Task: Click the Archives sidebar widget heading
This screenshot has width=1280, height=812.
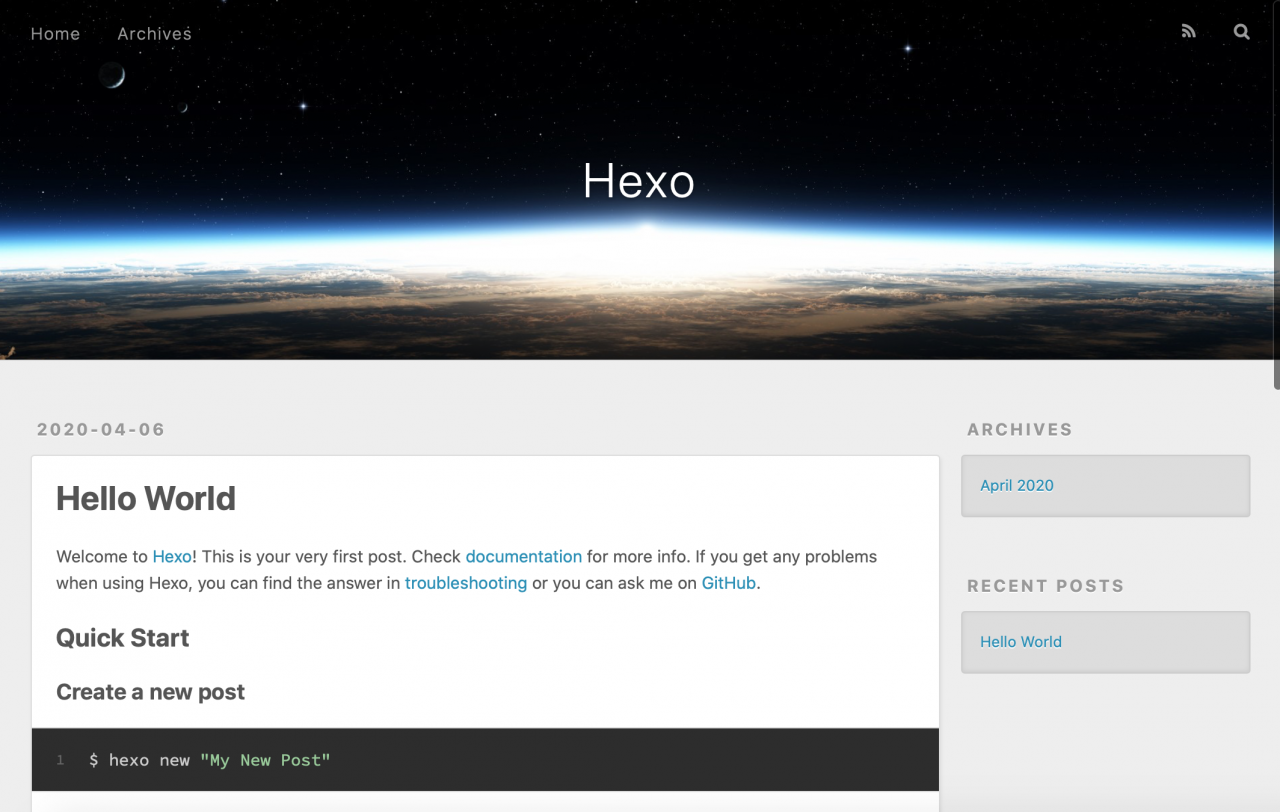Action: click(x=1019, y=430)
